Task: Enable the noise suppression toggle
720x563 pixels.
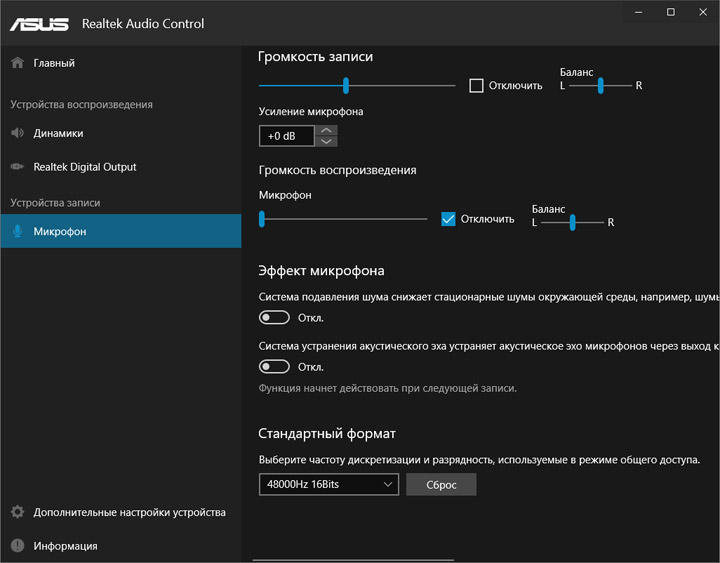Action: tap(274, 318)
